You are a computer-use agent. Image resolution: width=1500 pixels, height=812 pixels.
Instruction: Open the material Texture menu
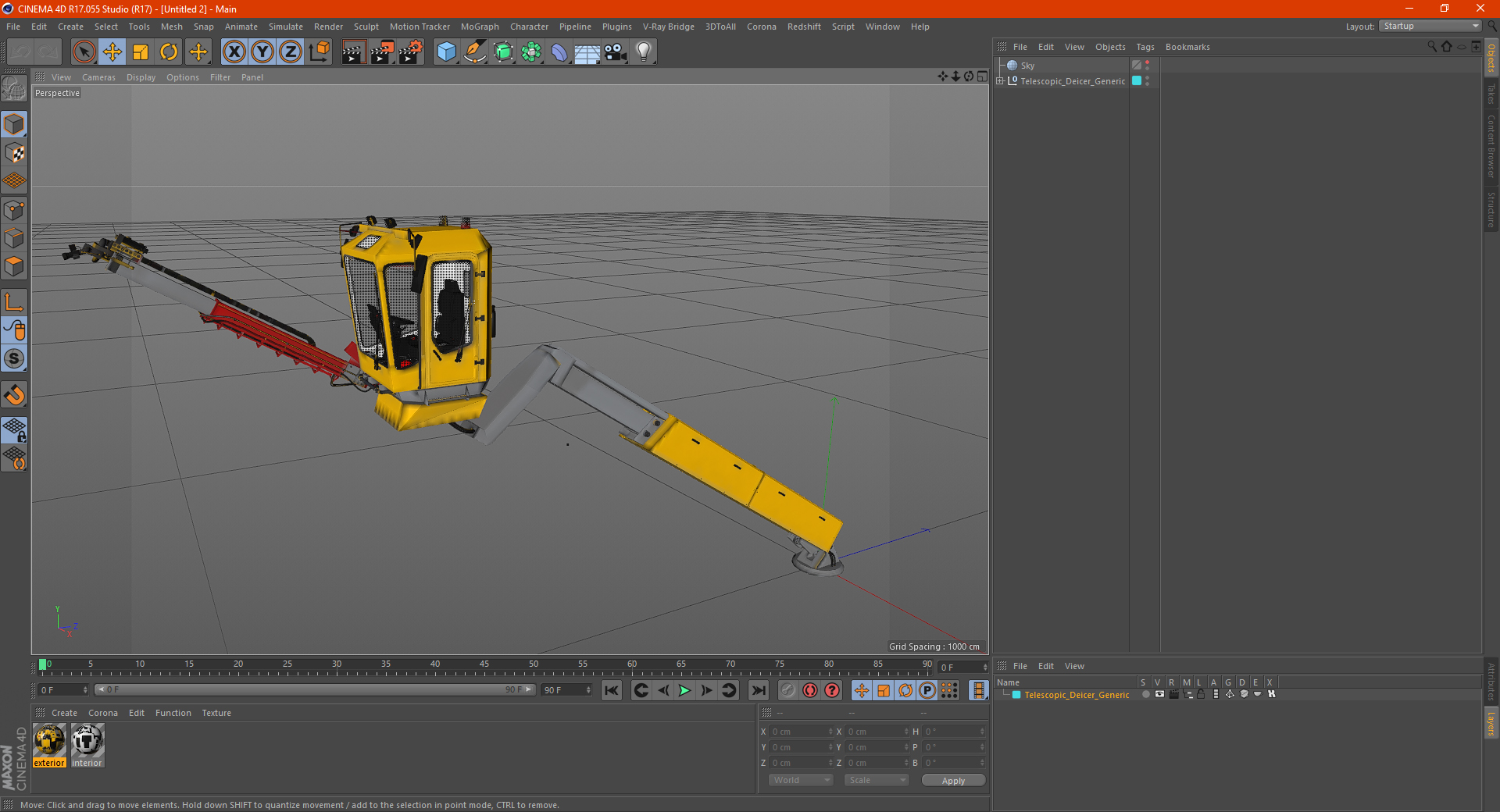coord(216,713)
